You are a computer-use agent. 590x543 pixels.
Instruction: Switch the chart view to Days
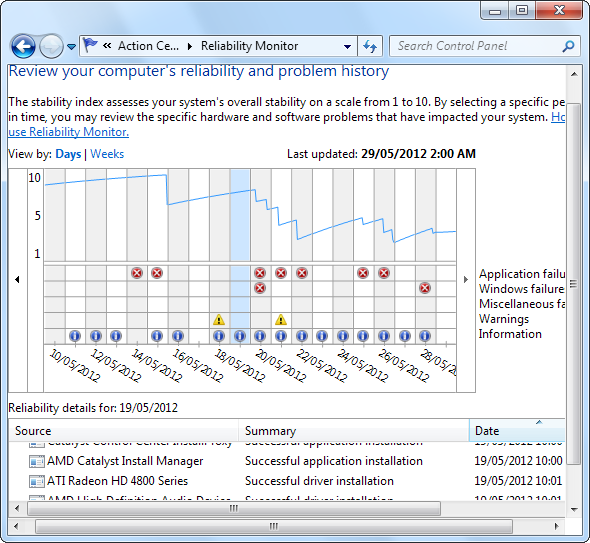click(68, 154)
